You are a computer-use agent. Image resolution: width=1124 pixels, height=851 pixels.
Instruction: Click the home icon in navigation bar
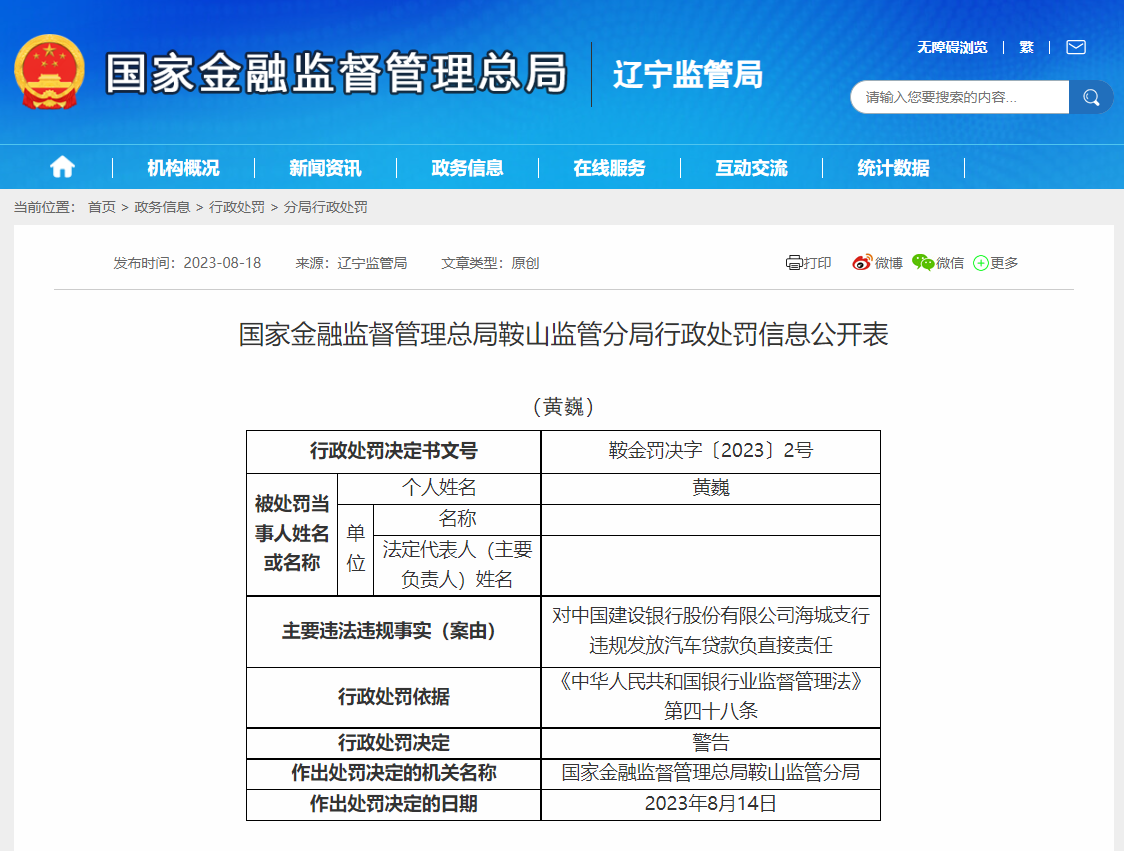pos(62,167)
